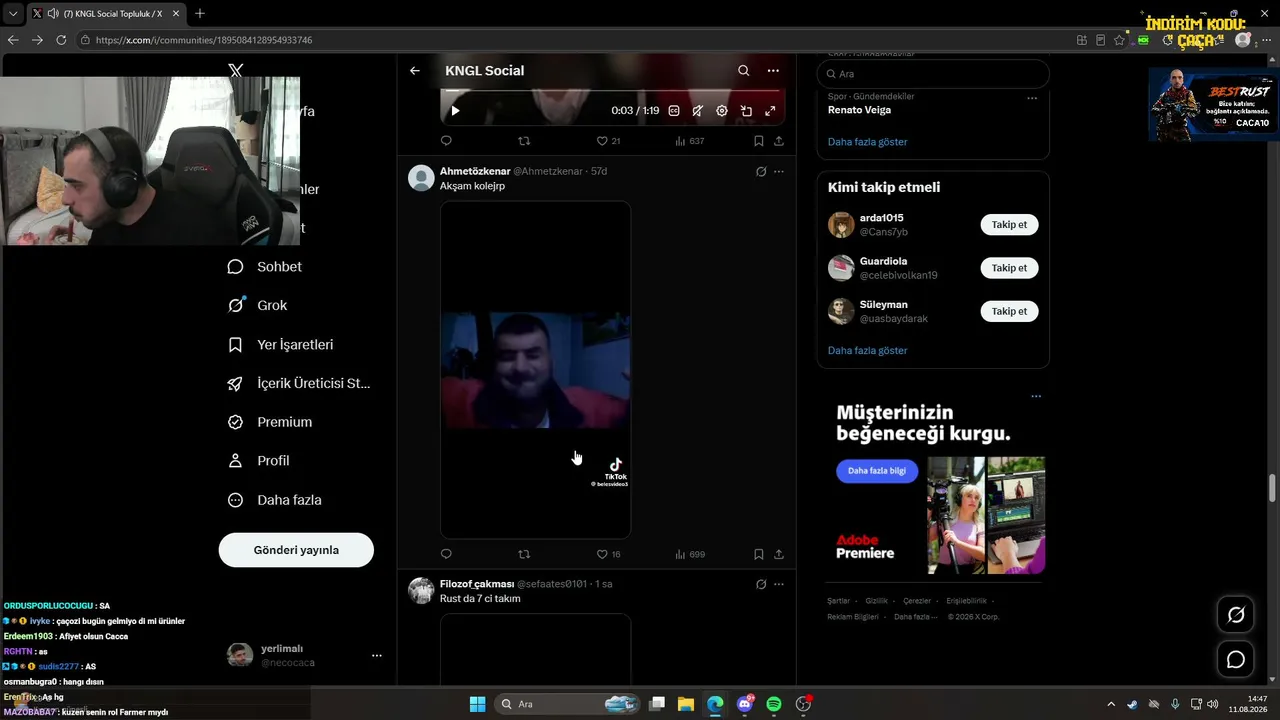Image resolution: width=1280 pixels, height=720 pixels.
Task: Search within KNGL Social community
Action: tap(743, 71)
